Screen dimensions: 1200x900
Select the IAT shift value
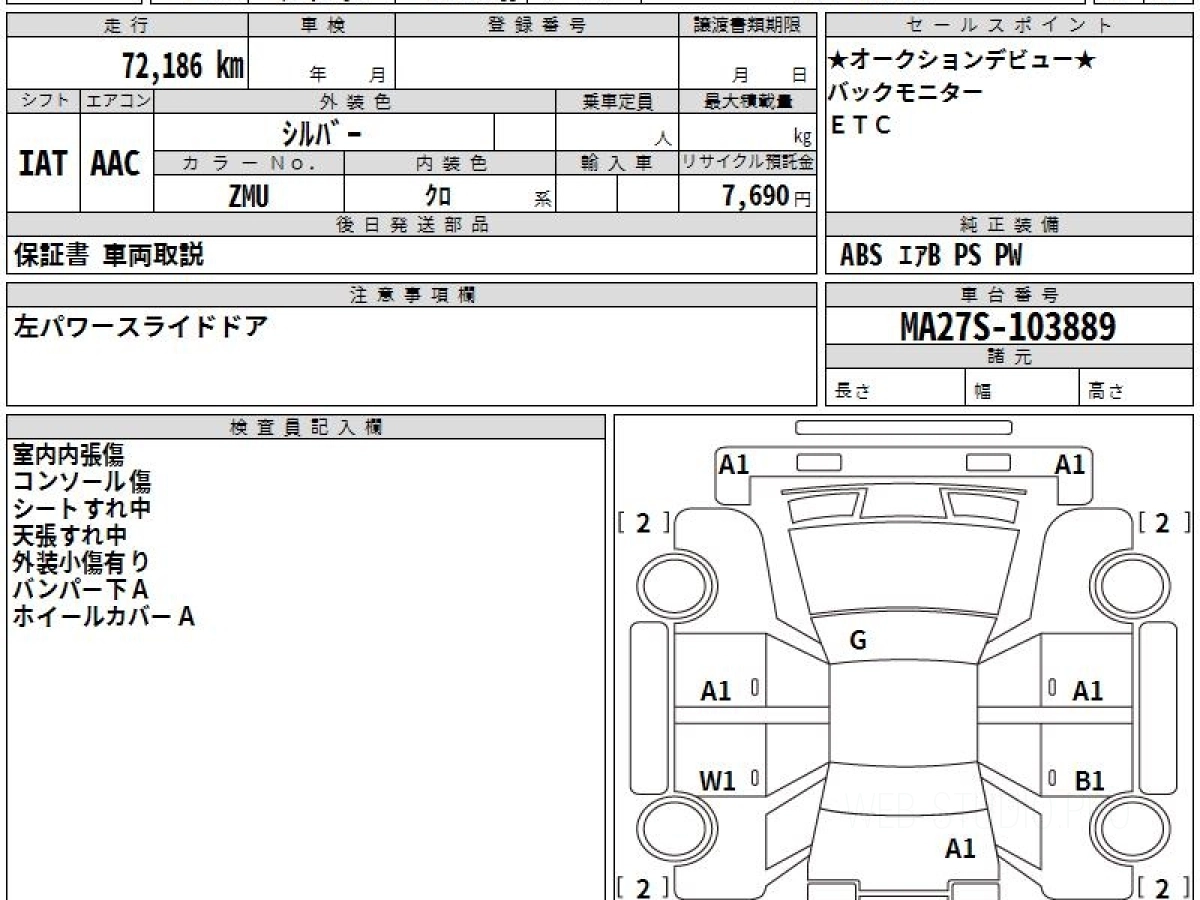(43, 163)
